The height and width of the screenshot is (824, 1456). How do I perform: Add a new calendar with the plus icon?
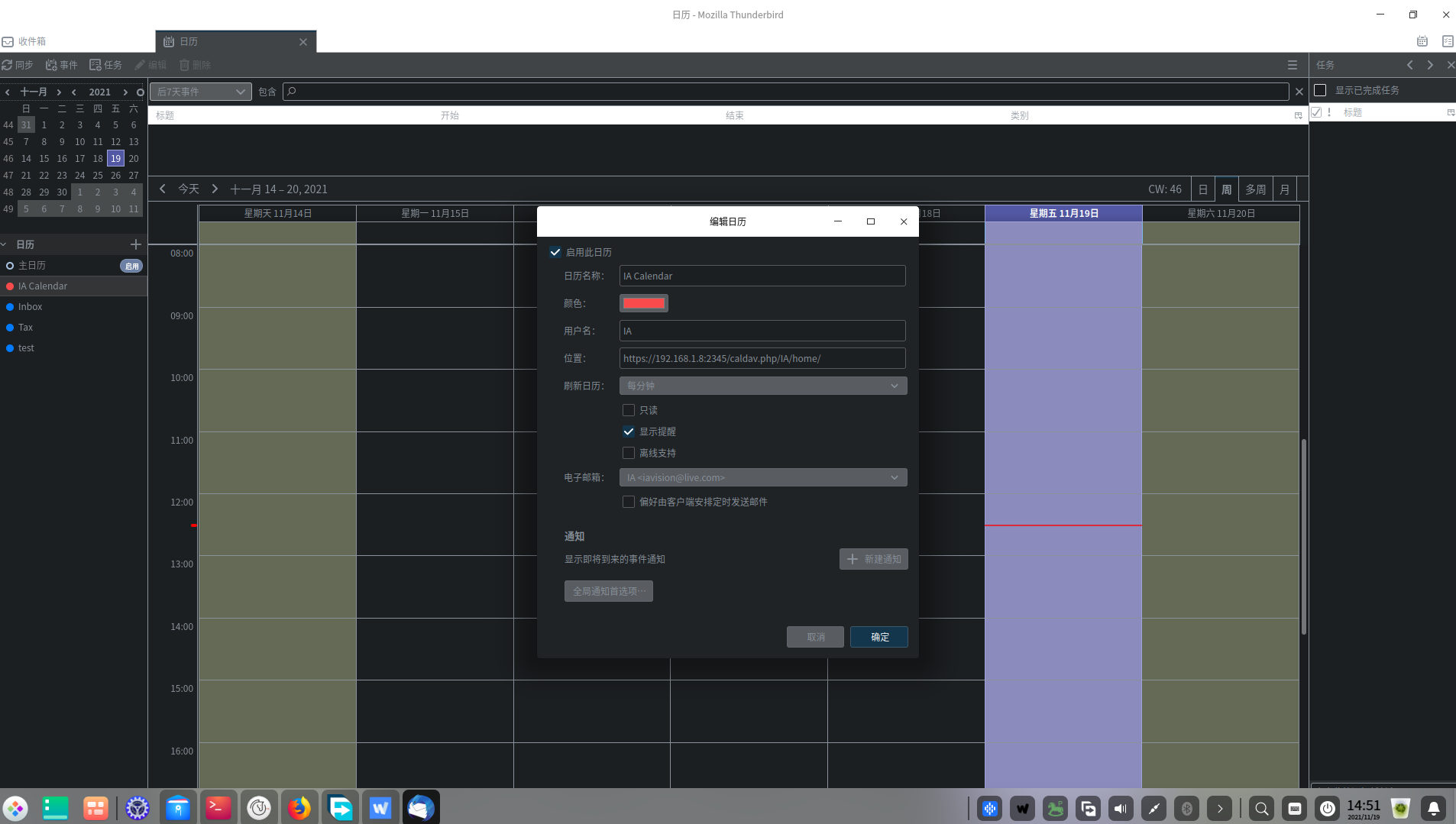pyautogui.click(x=136, y=244)
